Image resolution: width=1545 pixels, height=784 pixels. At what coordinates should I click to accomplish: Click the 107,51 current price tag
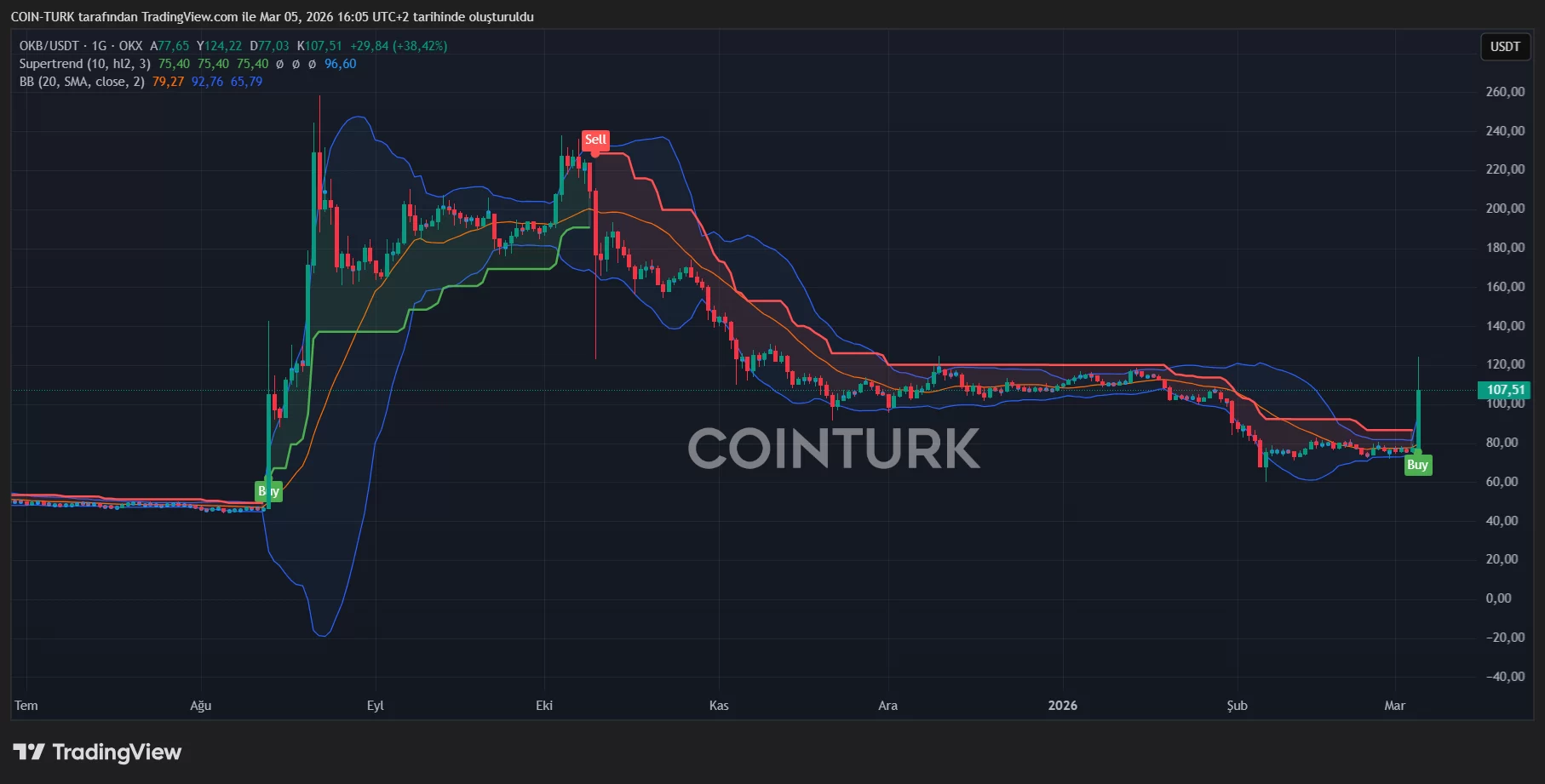pos(1505,390)
